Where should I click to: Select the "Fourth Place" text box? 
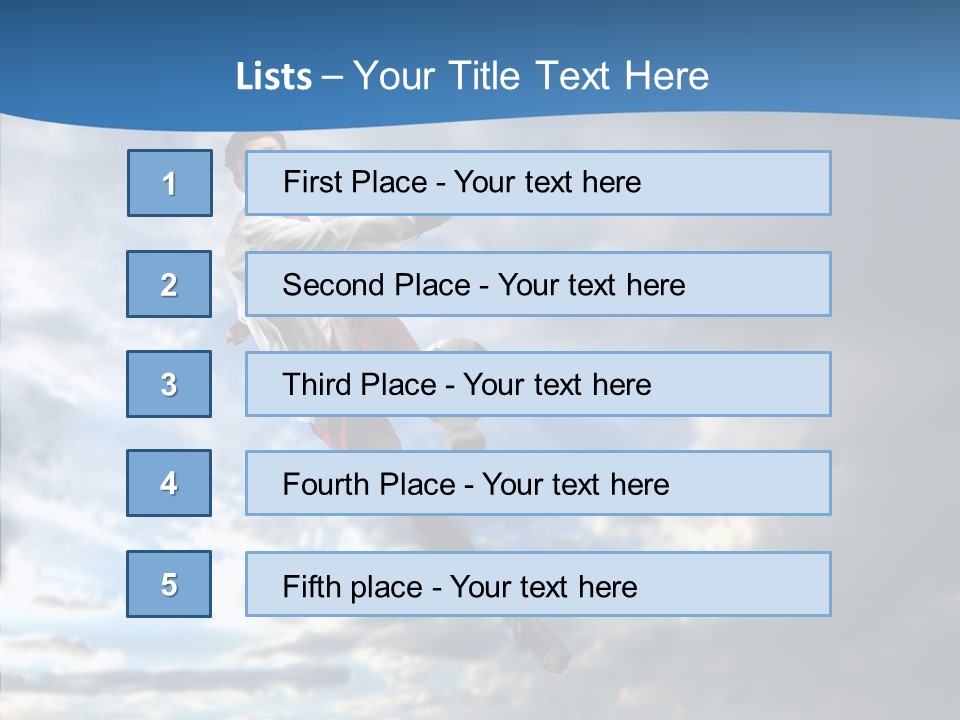538,484
